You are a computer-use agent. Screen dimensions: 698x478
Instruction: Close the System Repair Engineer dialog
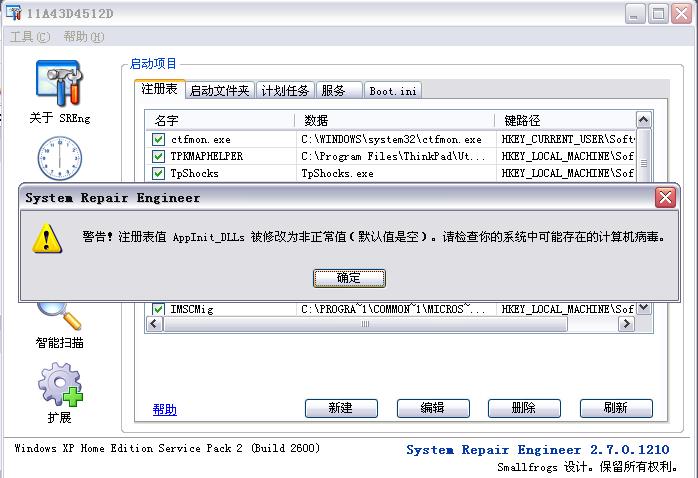click(665, 197)
